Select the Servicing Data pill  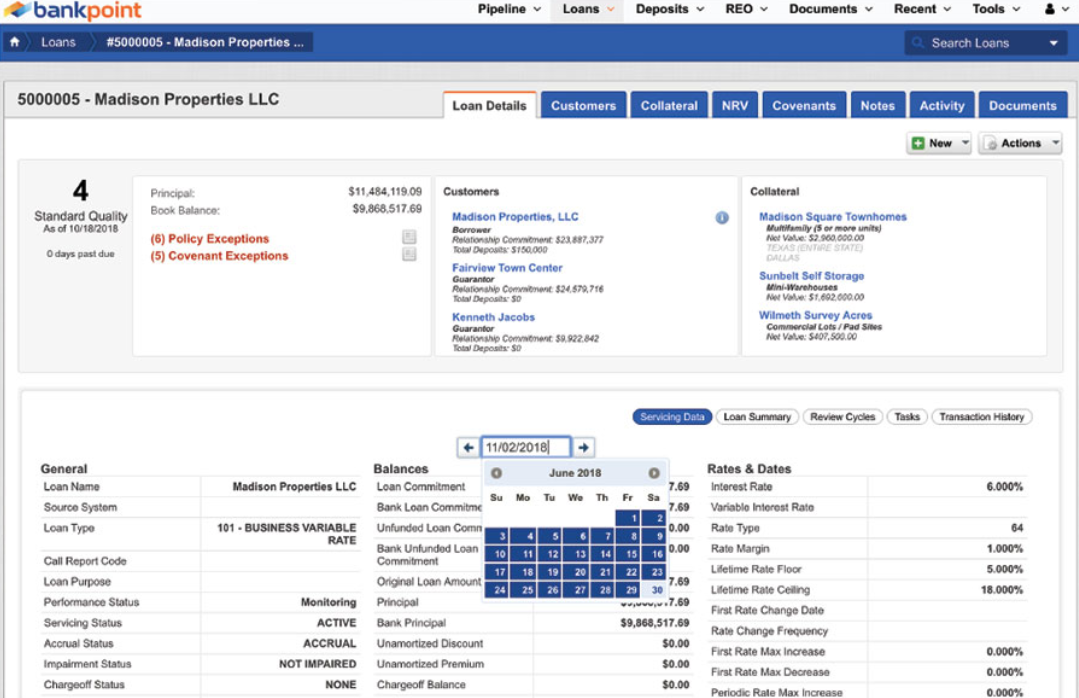click(x=672, y=417)
